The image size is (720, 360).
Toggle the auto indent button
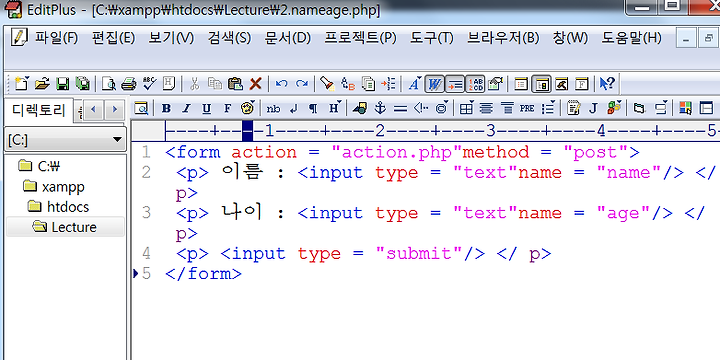click(455, 84)
